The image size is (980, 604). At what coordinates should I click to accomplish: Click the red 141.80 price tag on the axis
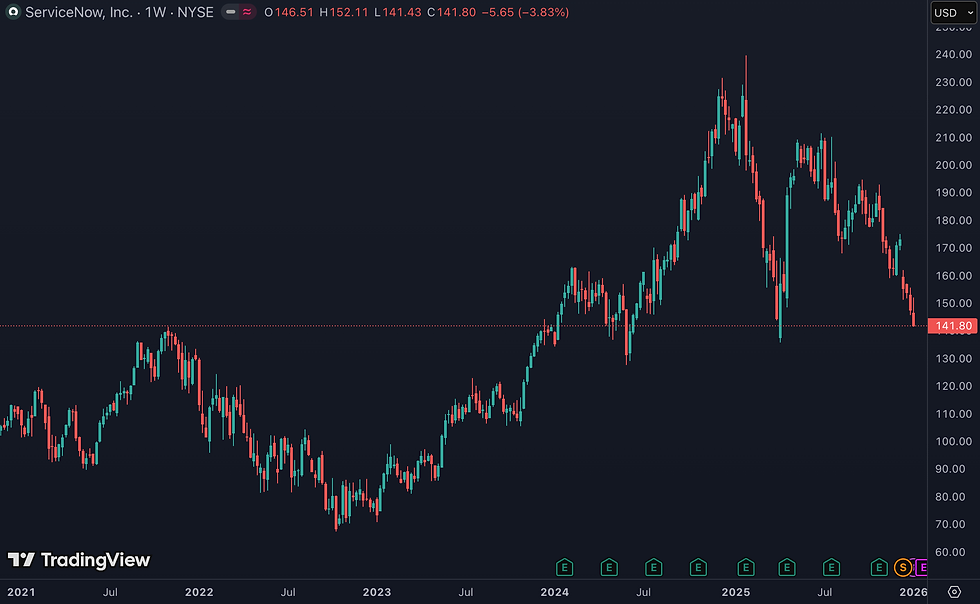(953, 326)
